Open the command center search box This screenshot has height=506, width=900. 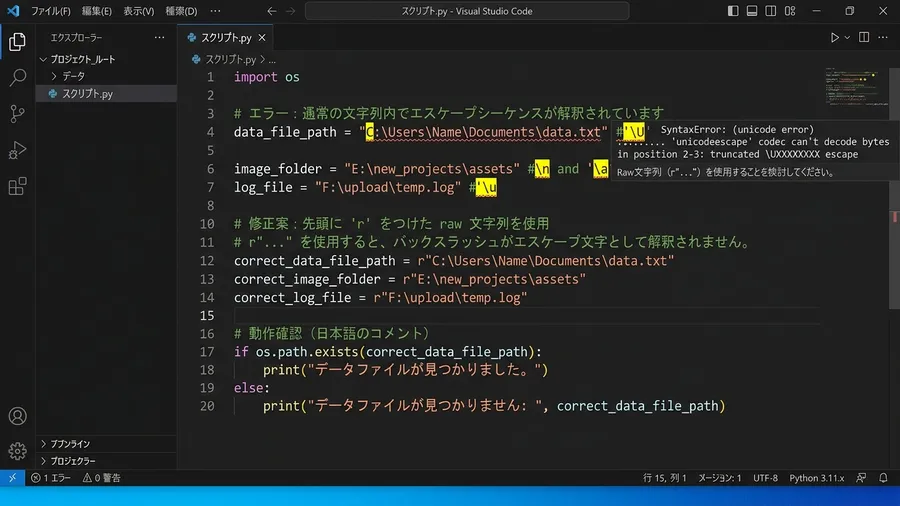[467, 11]
